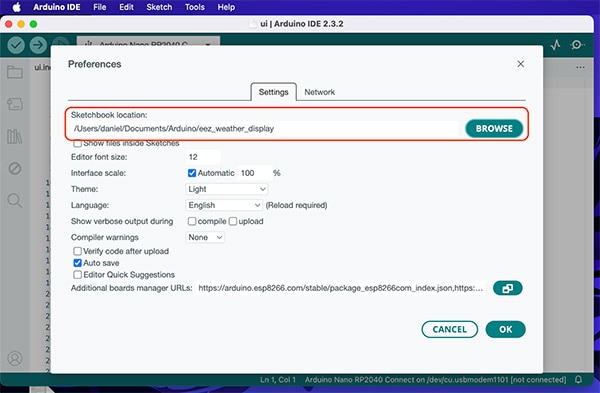Open the Arduino IDE application menu
Image resolution: width=600 pixels, height=393 pixels.
[57, 7]
